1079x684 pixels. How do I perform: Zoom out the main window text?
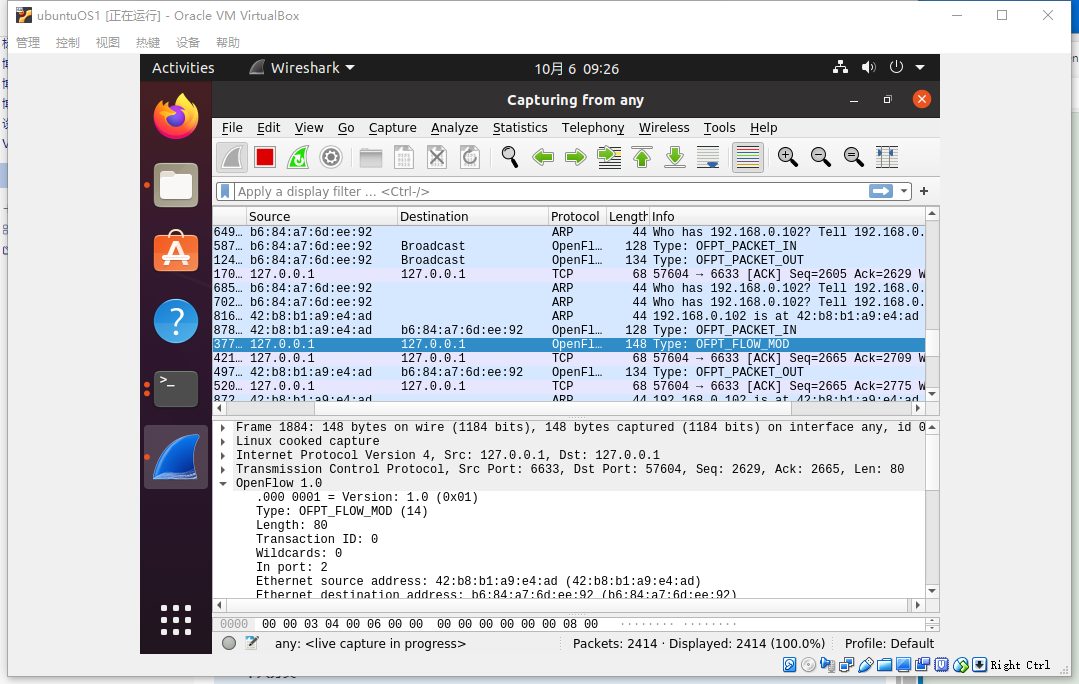pyautogui.click(x=820, y=158)
